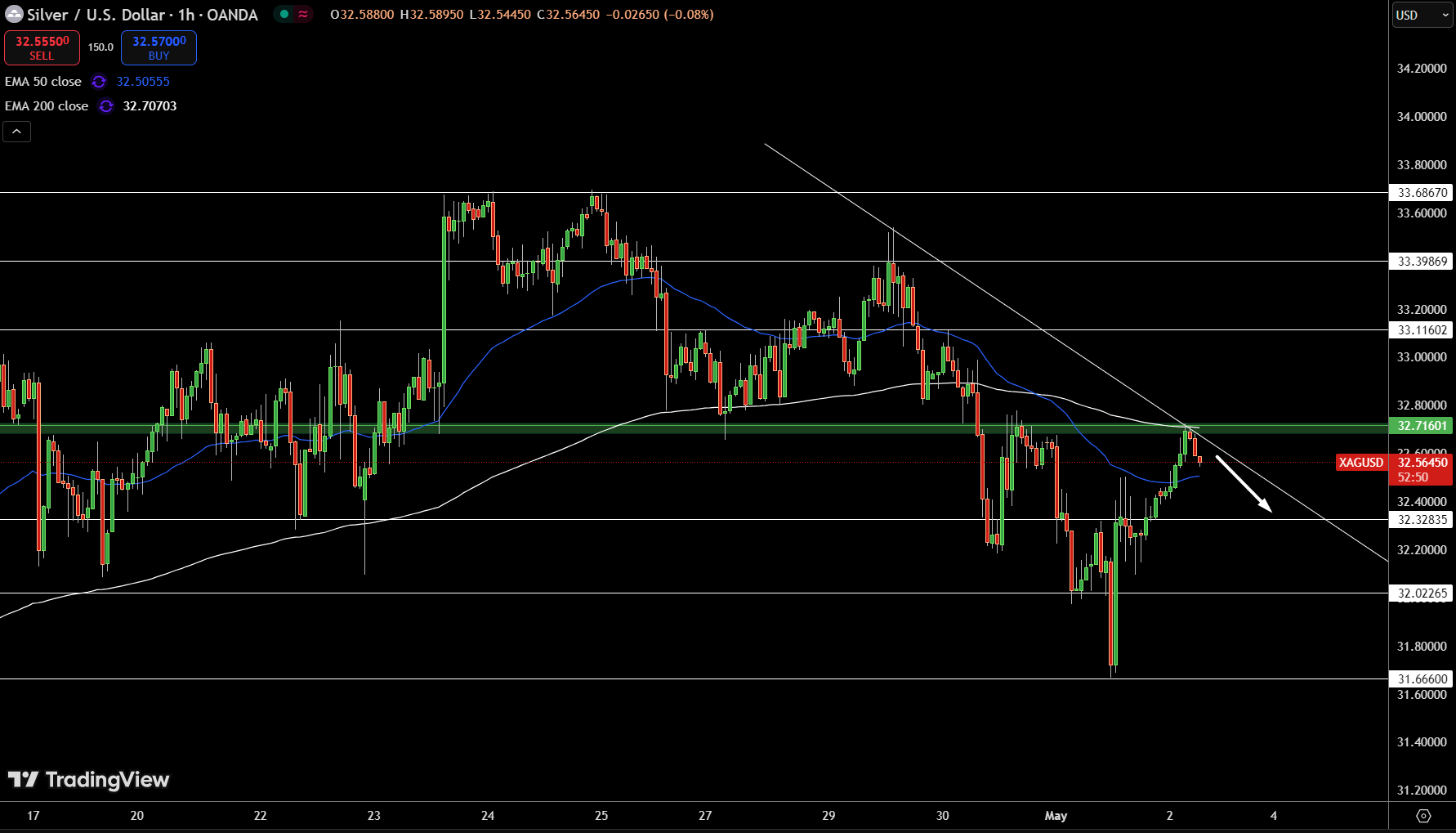The width and height of the screenshot is (1456, 833).
Task: Click the 17 date on time axis
Action: click(x=33, y=816)
